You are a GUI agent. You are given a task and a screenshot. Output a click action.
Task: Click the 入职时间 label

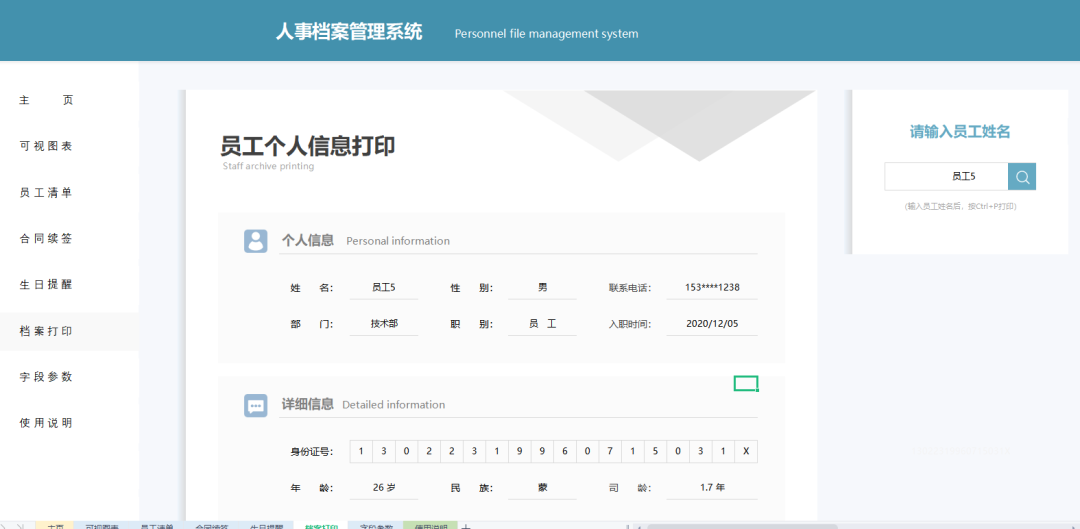point(630,324)
